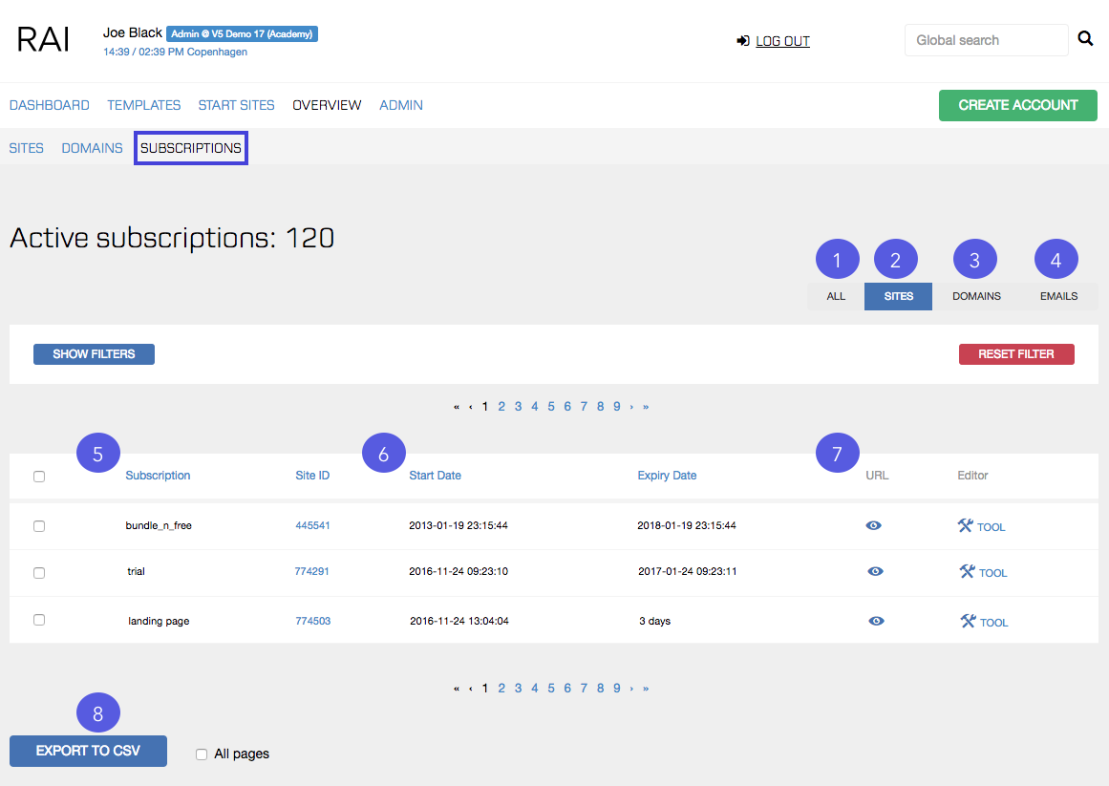Go to page 5 in top pagination

point(551,407)
